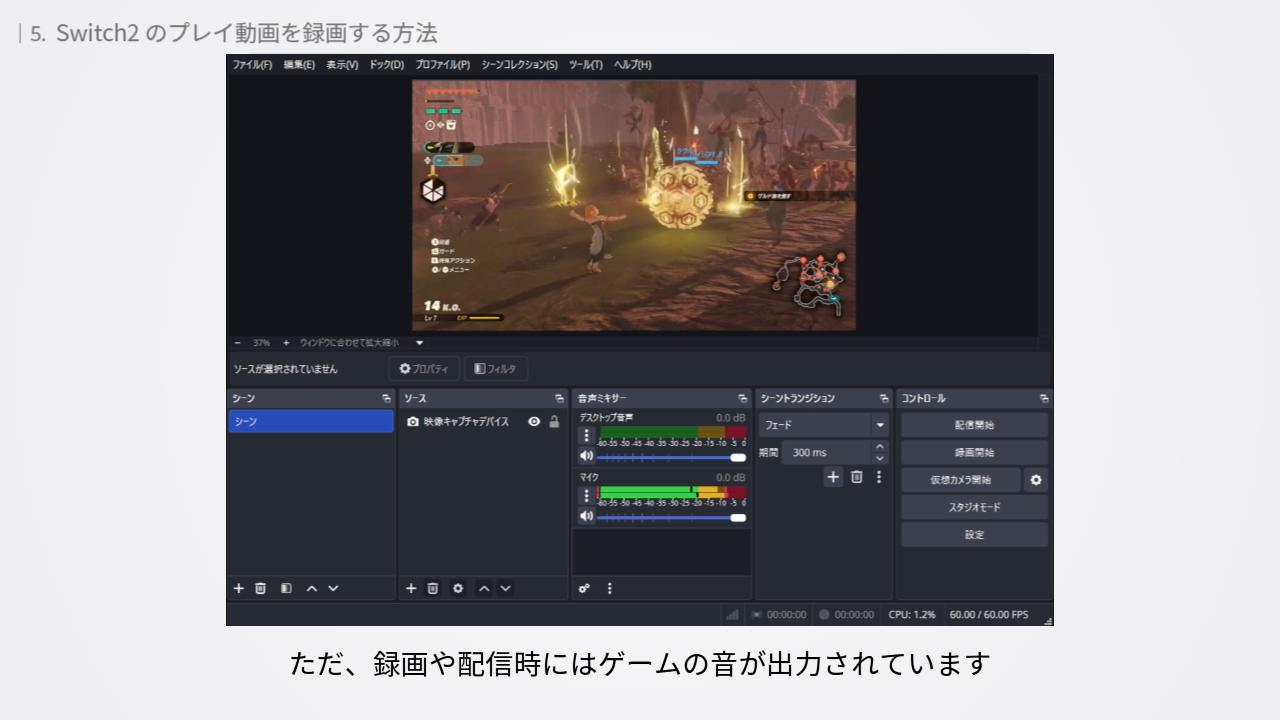Viewport: 1280px width, 720px height.
Task: Move source up with arrow icon
Action: click(484, 588)
